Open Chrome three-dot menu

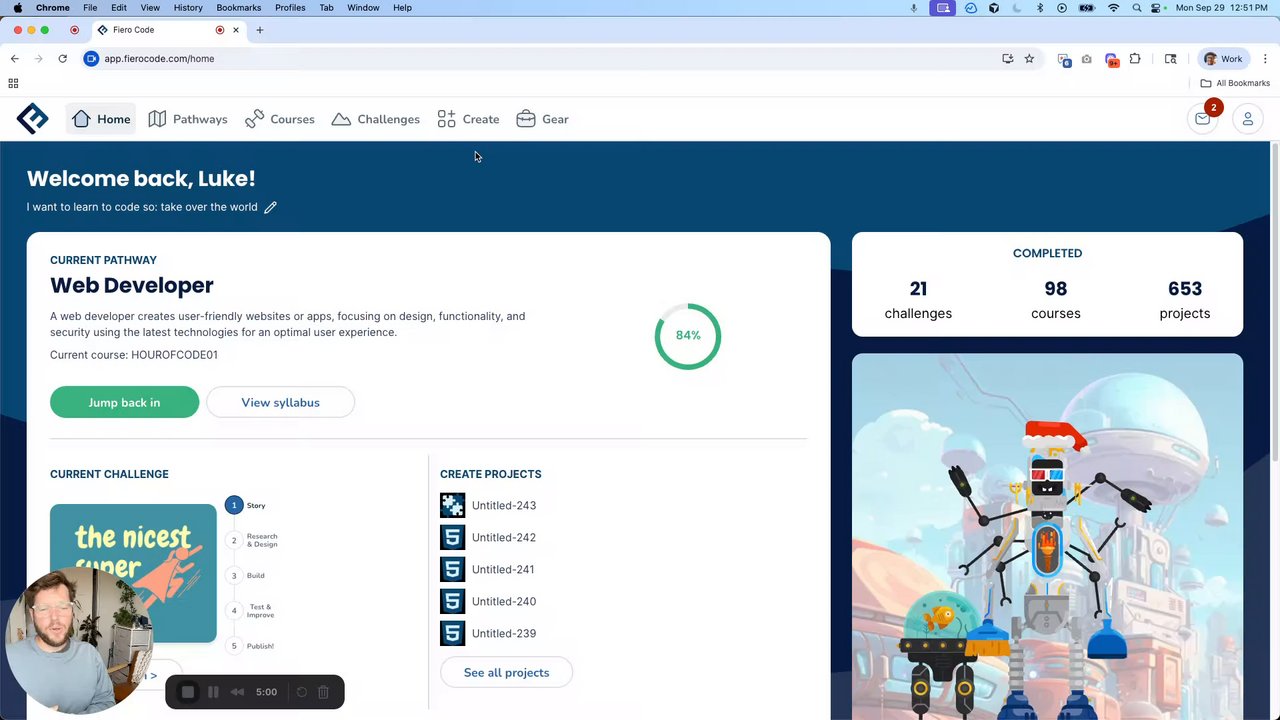click(1265, 59)
